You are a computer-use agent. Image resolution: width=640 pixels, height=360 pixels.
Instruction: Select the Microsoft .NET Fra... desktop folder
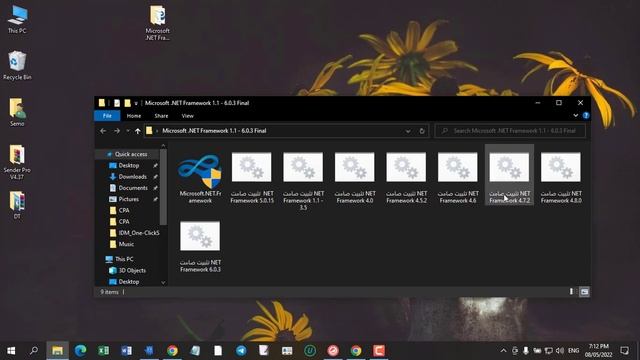coord(158,23)
